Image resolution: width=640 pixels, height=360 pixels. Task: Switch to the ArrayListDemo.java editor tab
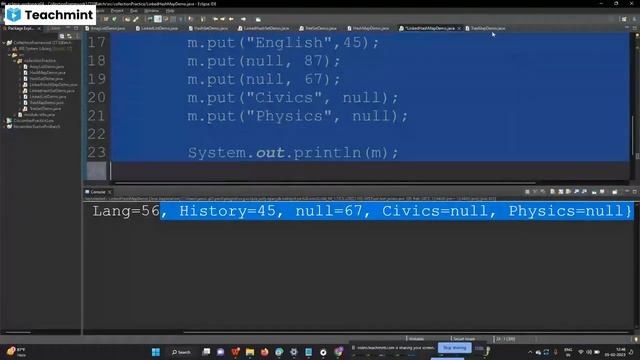105,28
